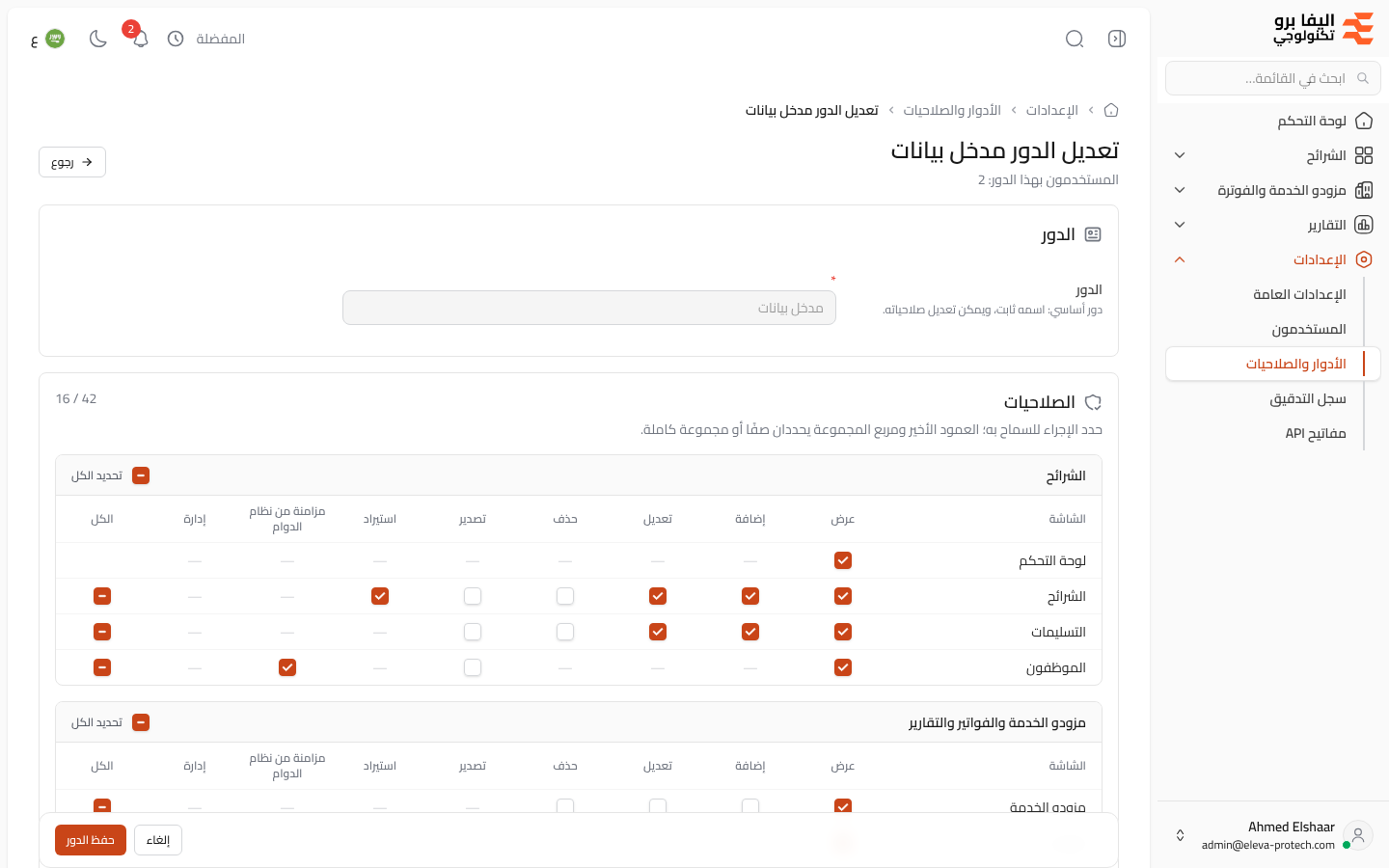Open the user account switcher arrows
The height and width of the screenshot is (868, 1389).
(x=1180, y=835)
